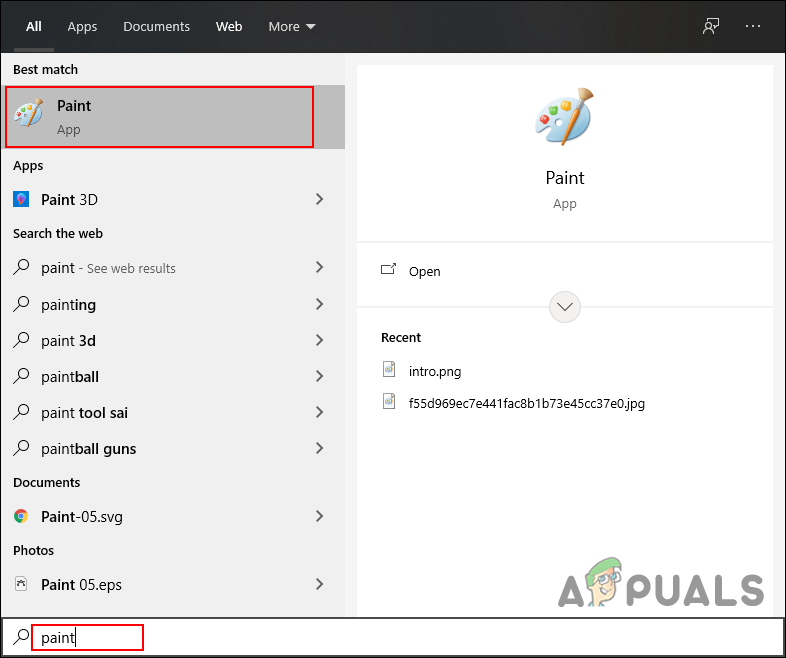Viewport: 786px width, 658px height.
Task: Click the search icon next to 'paint 3d' suggestion
Action: 21,340
